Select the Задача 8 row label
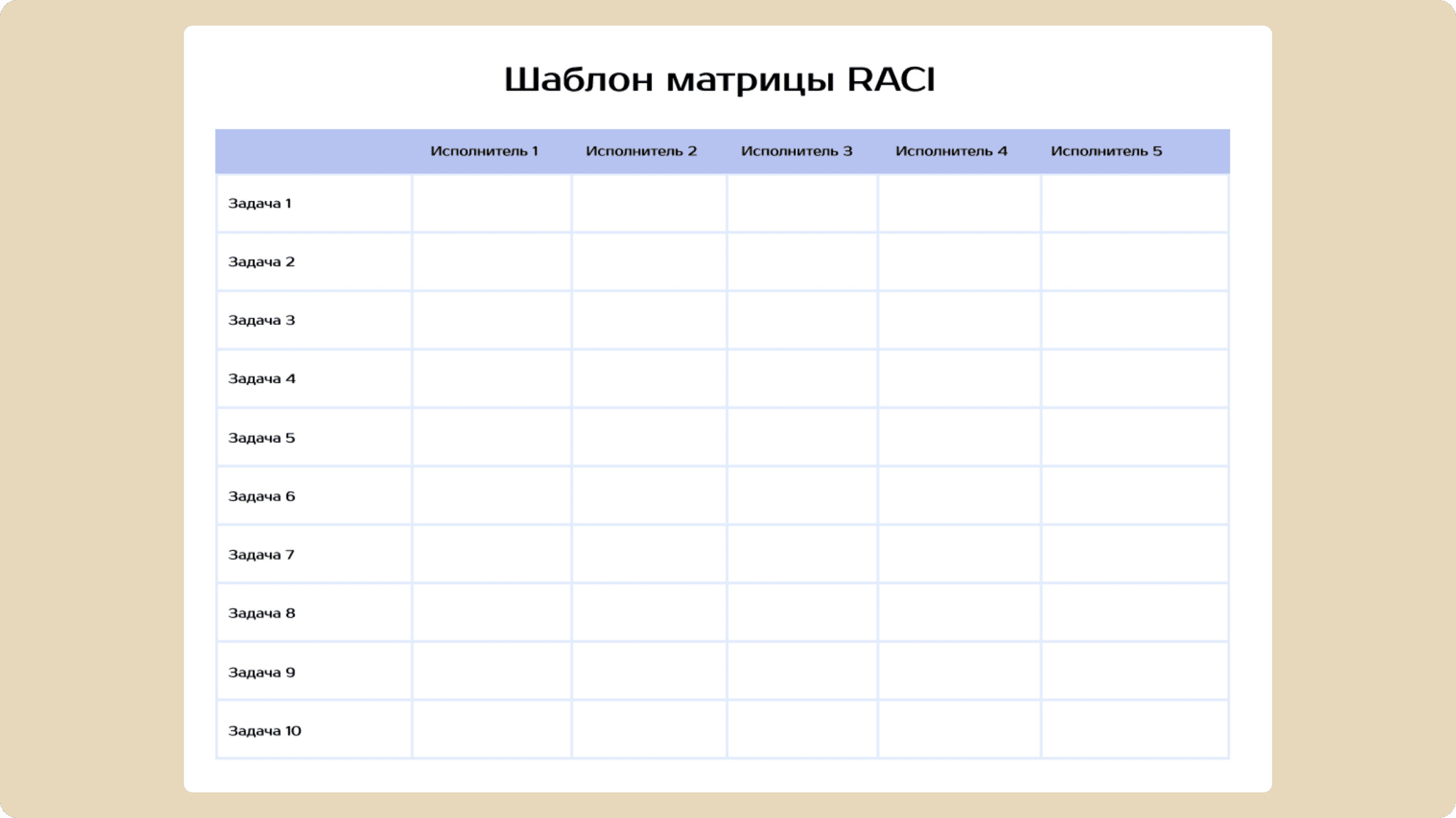 pos(261,613)
